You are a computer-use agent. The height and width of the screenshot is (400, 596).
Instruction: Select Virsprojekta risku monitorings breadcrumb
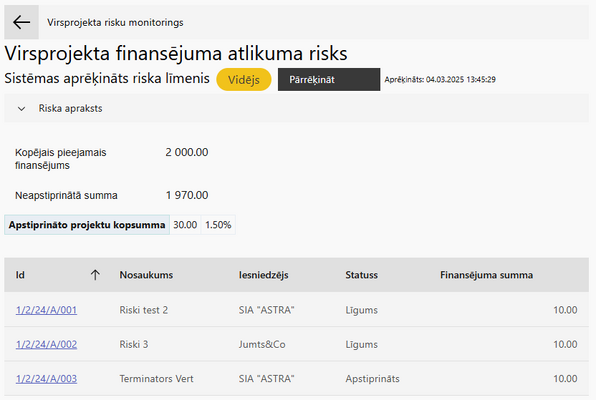(115, 22)
